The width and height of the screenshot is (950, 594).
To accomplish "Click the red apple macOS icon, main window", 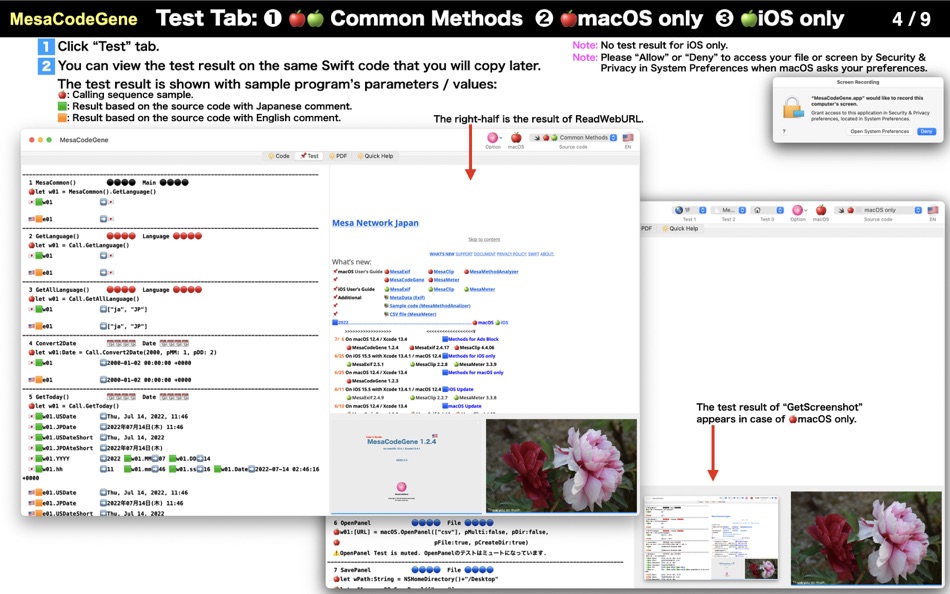I will [516, 138].
